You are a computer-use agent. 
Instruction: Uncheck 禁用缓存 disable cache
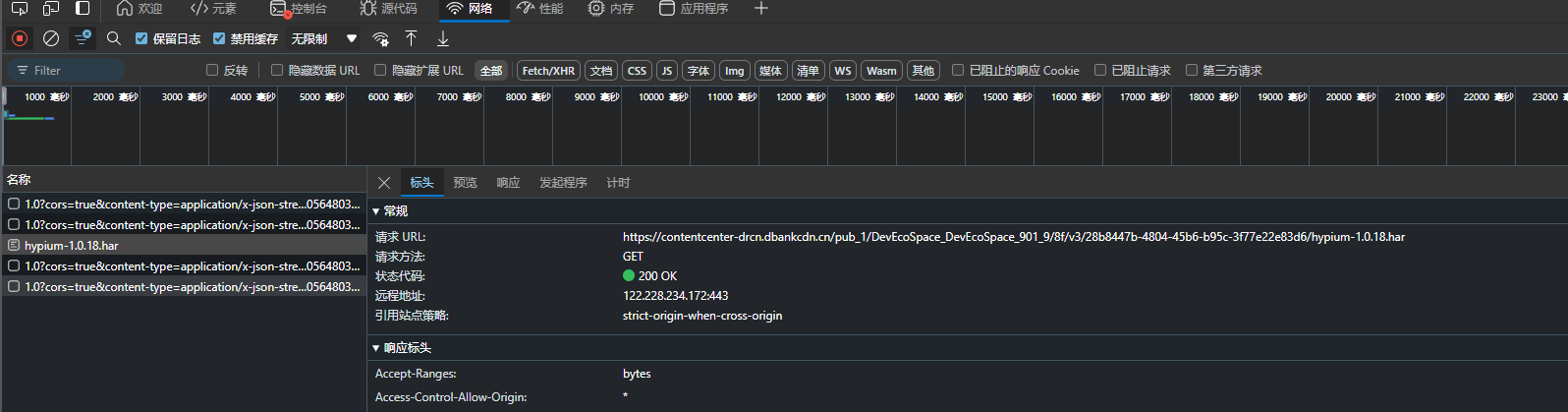click(219, 38)
